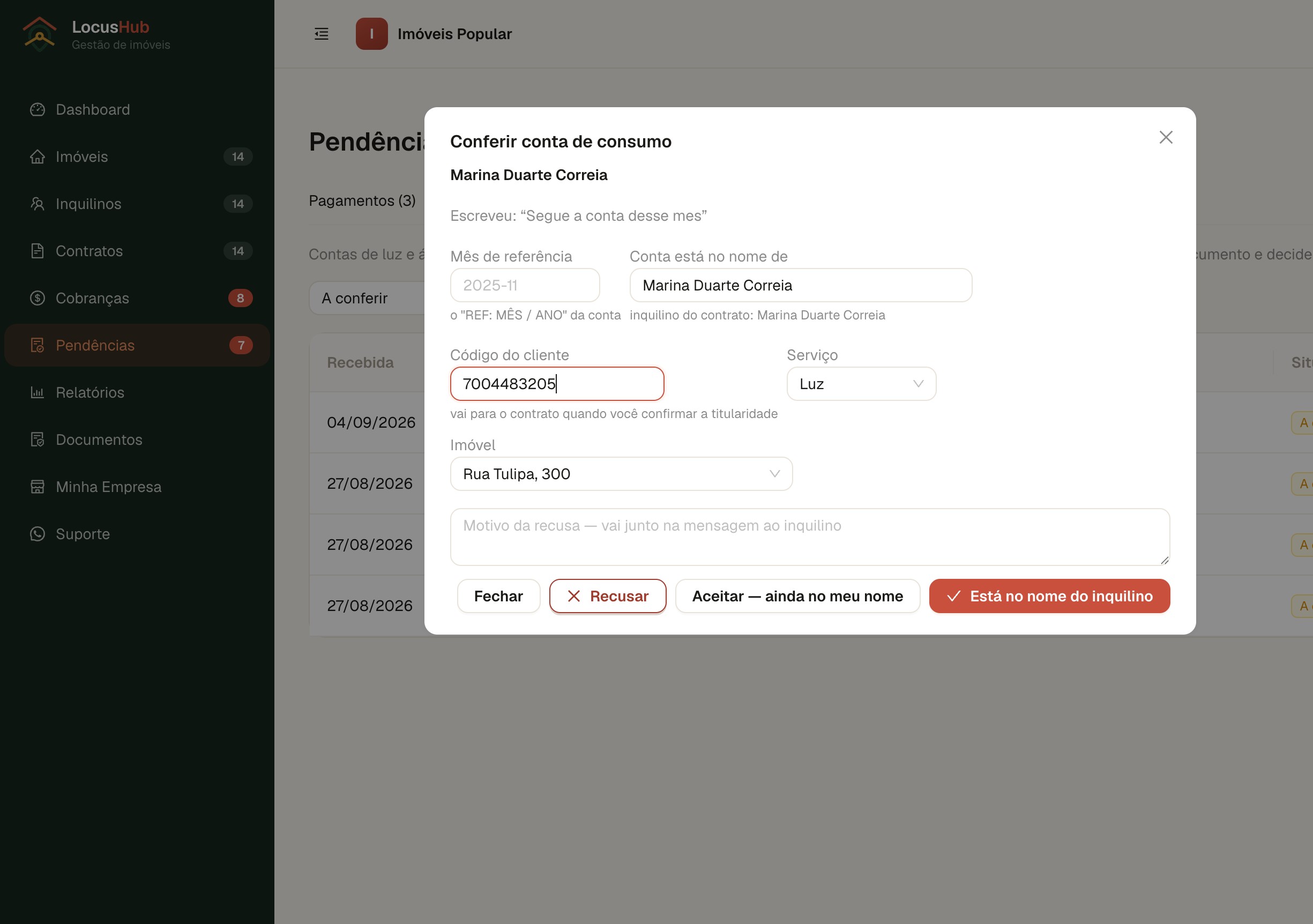
Task: Edit the Conta está no nome de field
Action: click(801, 285)
